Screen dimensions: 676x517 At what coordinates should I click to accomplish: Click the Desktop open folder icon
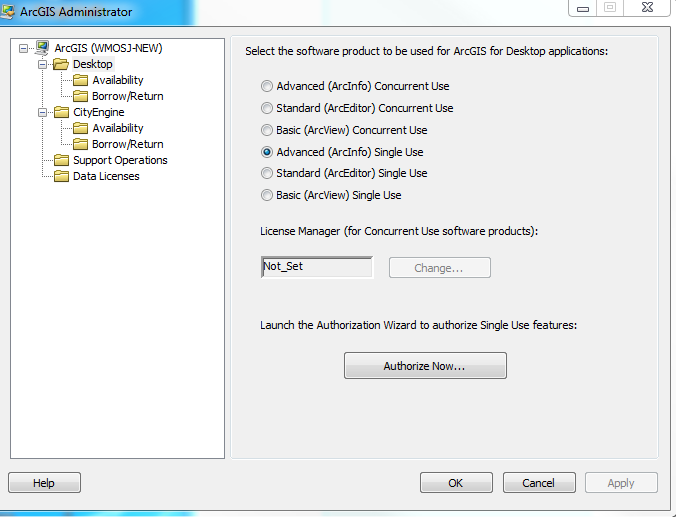click(61, 64)
